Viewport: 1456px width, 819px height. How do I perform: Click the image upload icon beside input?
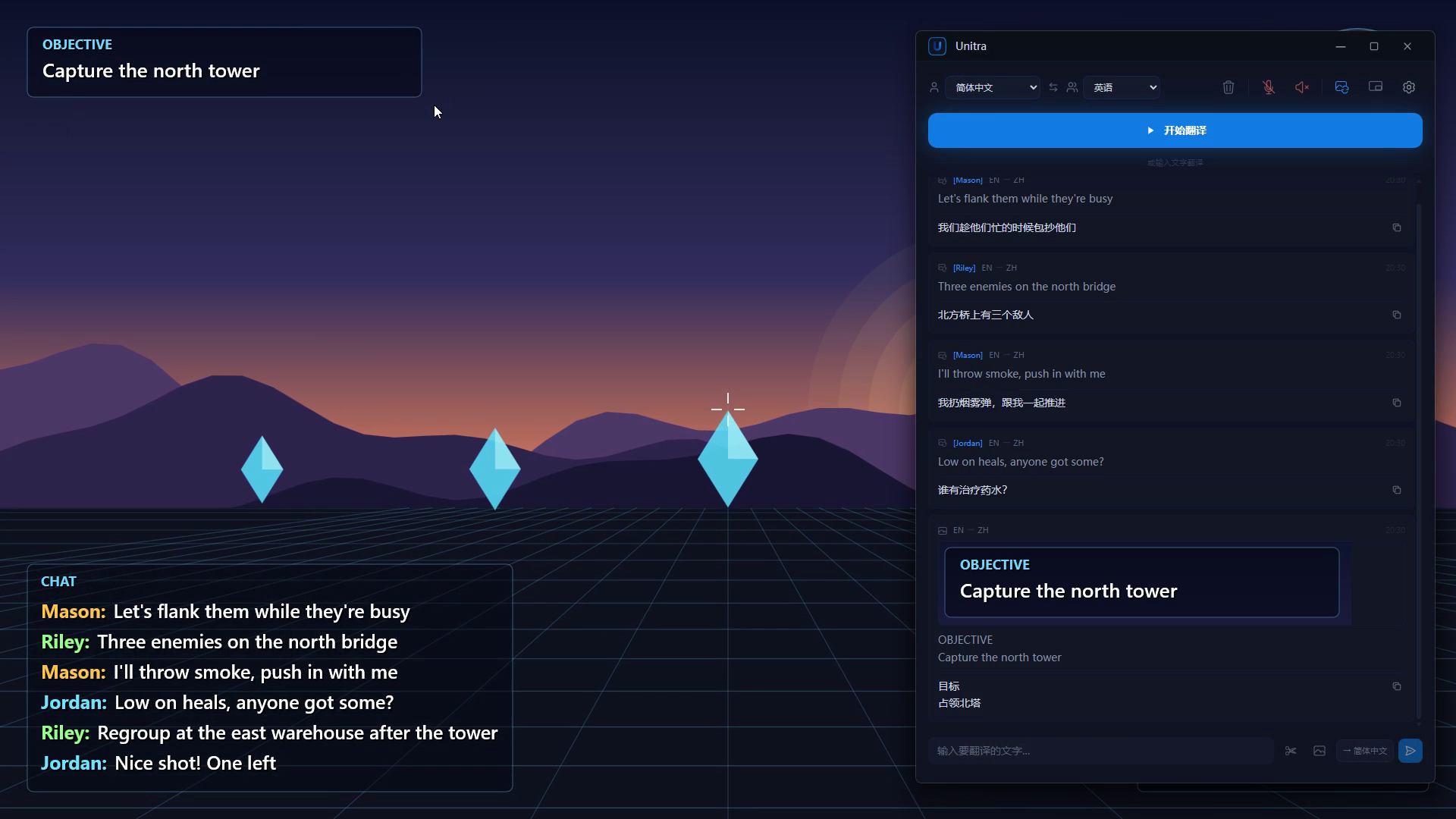1319,751
